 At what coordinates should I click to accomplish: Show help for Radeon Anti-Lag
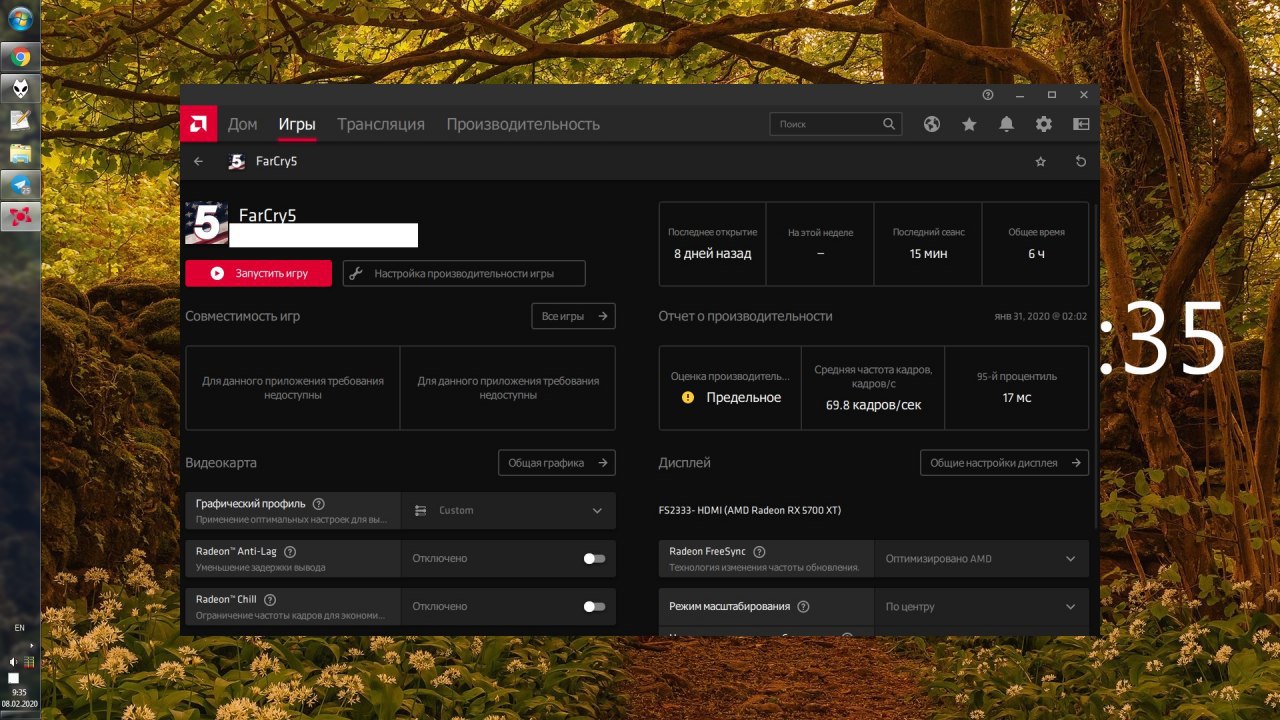(290, 551)
